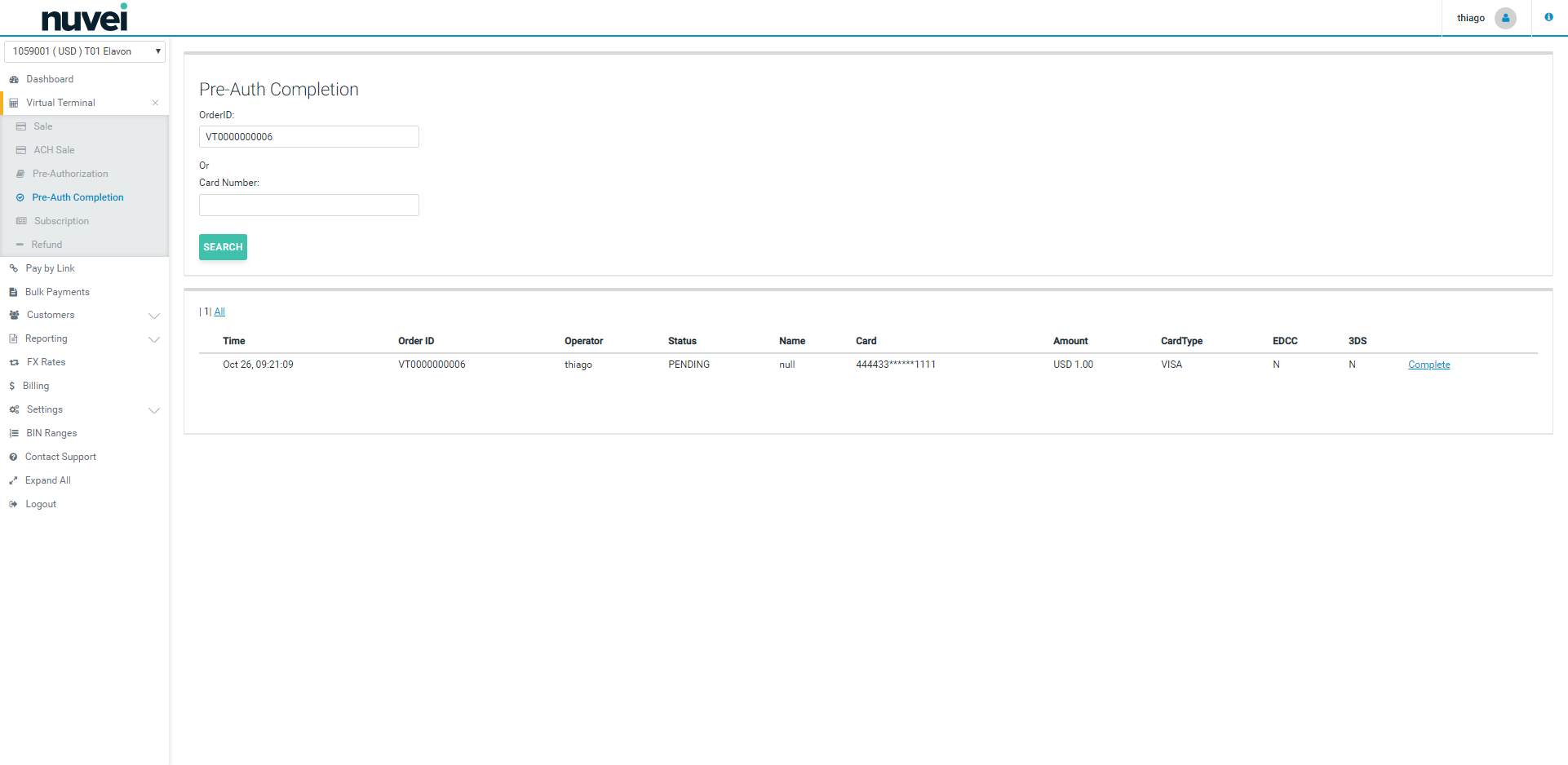Click the user avatar icon next to thiago

pos(1505,18)
